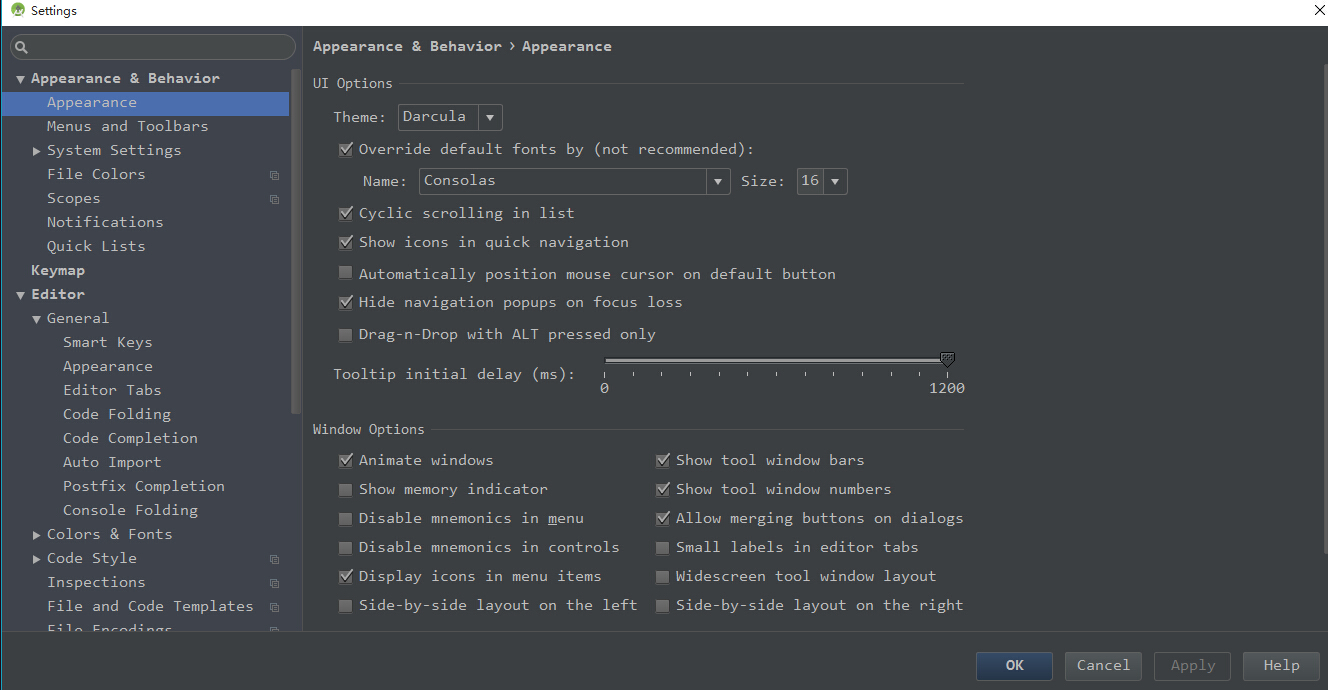The image size is (1328, 690).
Task: Uncheck Cyclic scrolling in list
Action: 345,213
